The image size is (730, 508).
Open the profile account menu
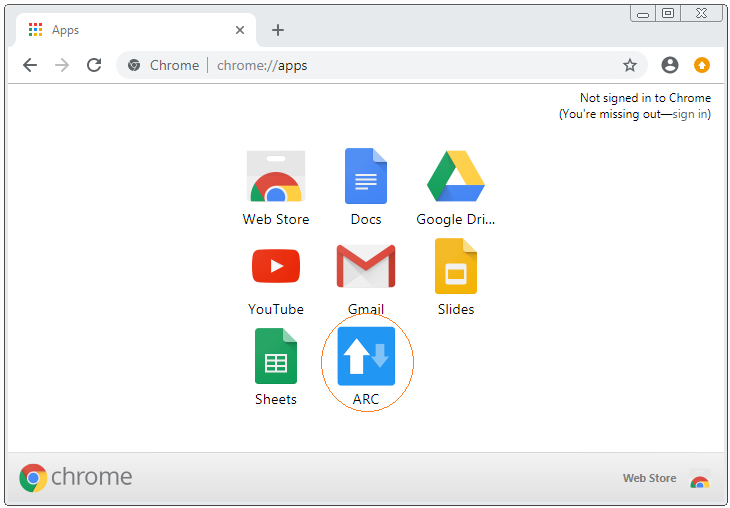[670, 65]
